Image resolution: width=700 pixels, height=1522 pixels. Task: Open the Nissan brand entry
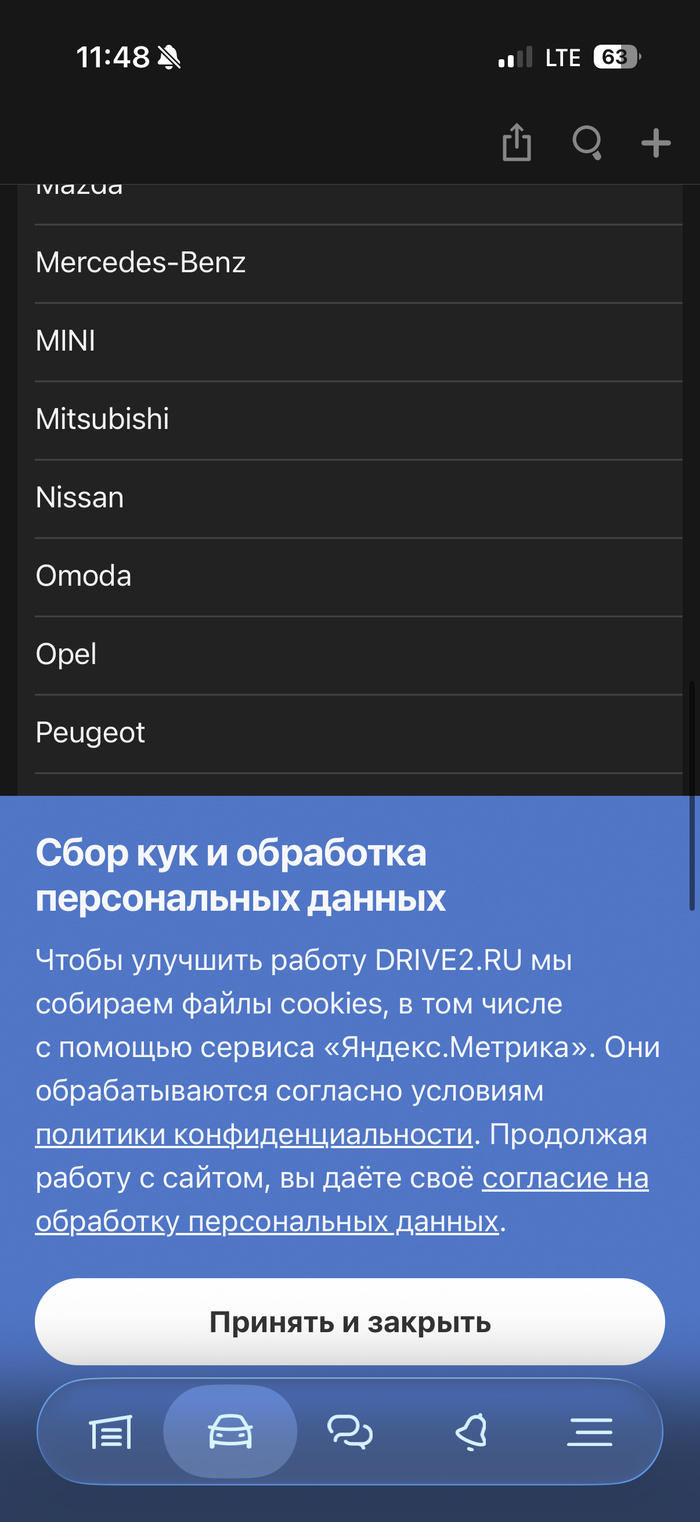click(80, 497)
